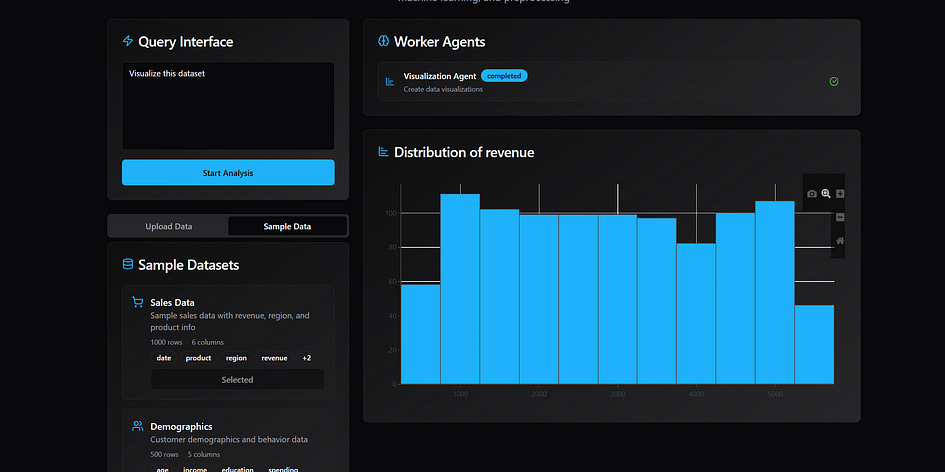
Task: Reset chart axes with the home icon
Action: click(x=840, y=241)
